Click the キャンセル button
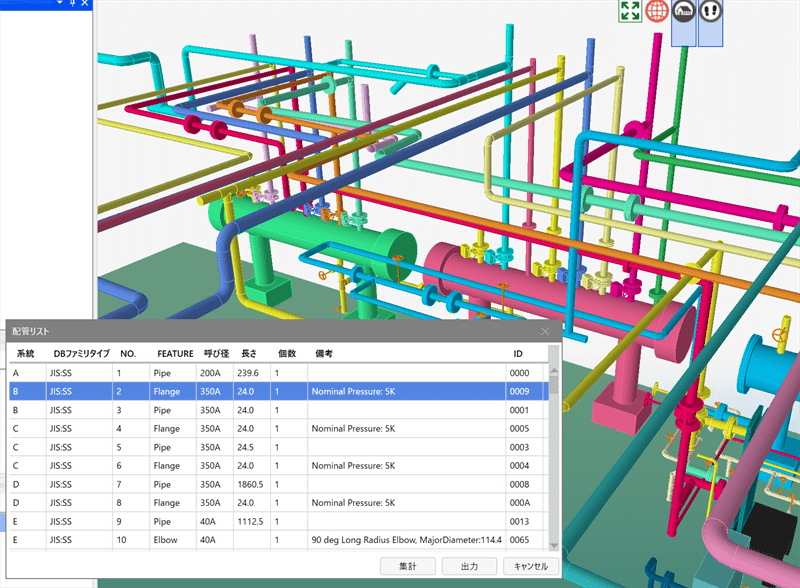This screenshot has width=800, height=588. [x=530, y=566]
